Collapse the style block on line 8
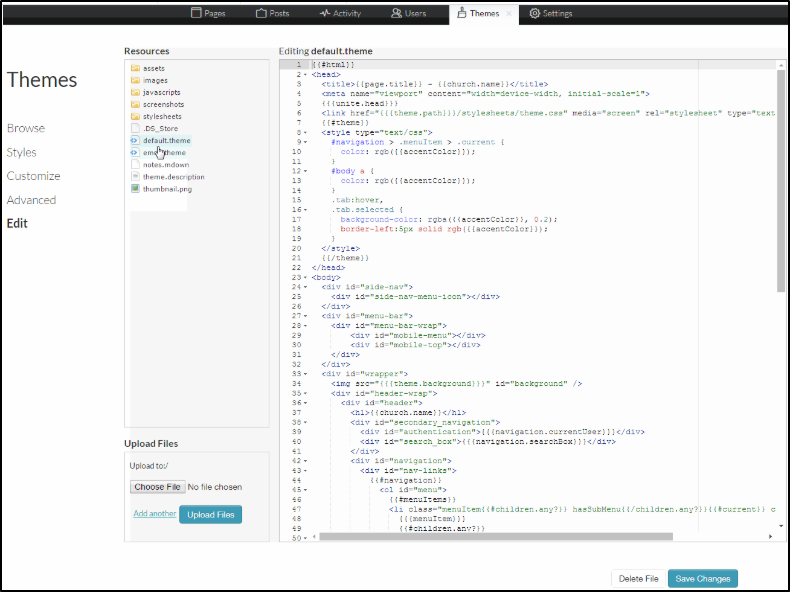 pos(305,131)
